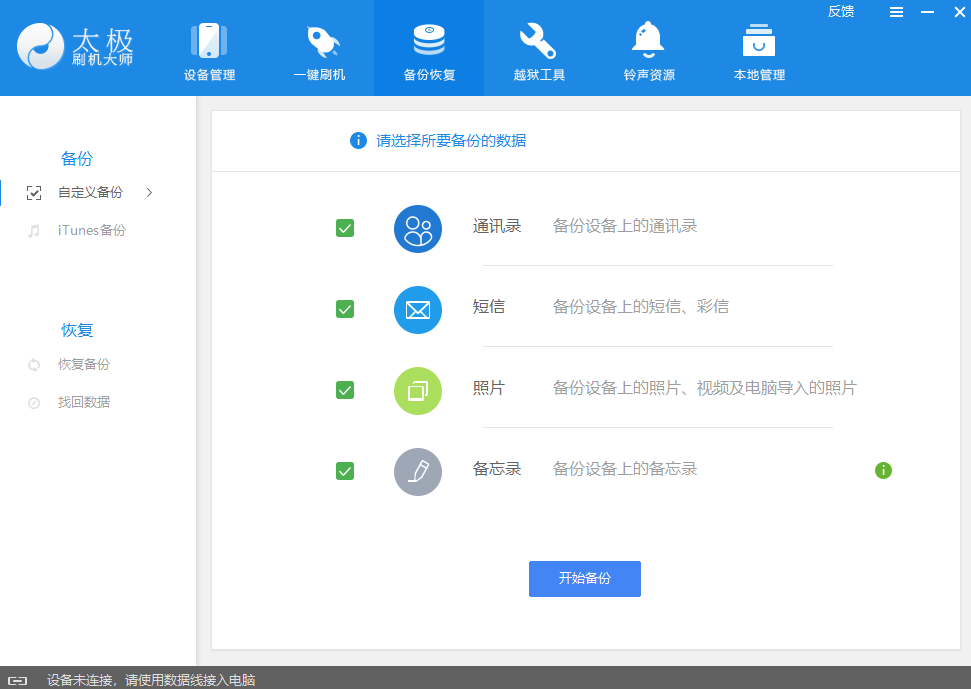
Task: Click the blue info icon above the list
Action: (x=357, y=141)
